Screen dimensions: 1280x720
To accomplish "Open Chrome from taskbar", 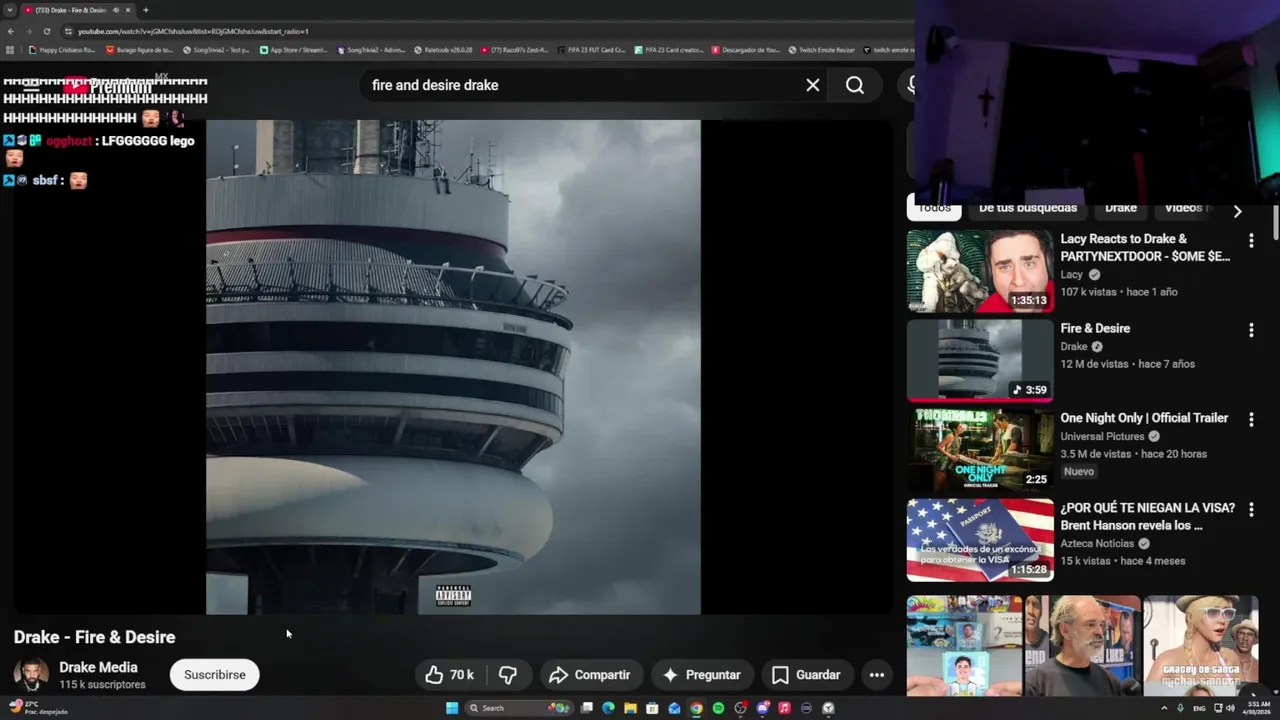I will tap(696, 708).
